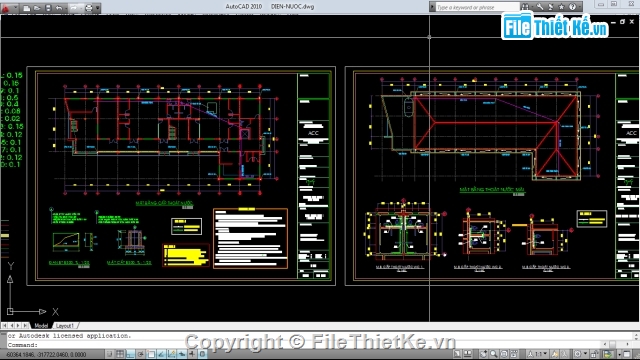
Task: Click the Open file icon
Action: click(37, 8)
